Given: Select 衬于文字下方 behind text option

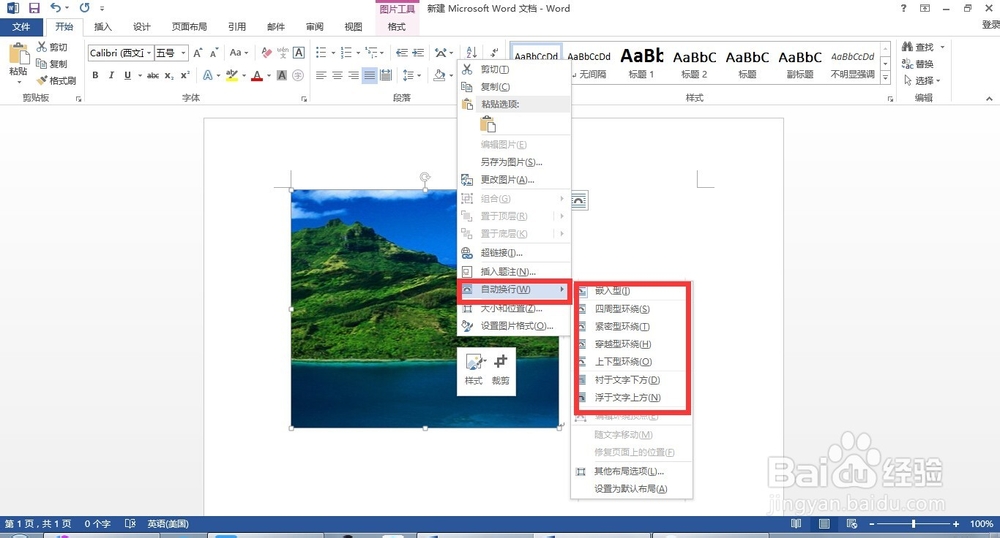Looking at the screenshot, I should (632, 380).
